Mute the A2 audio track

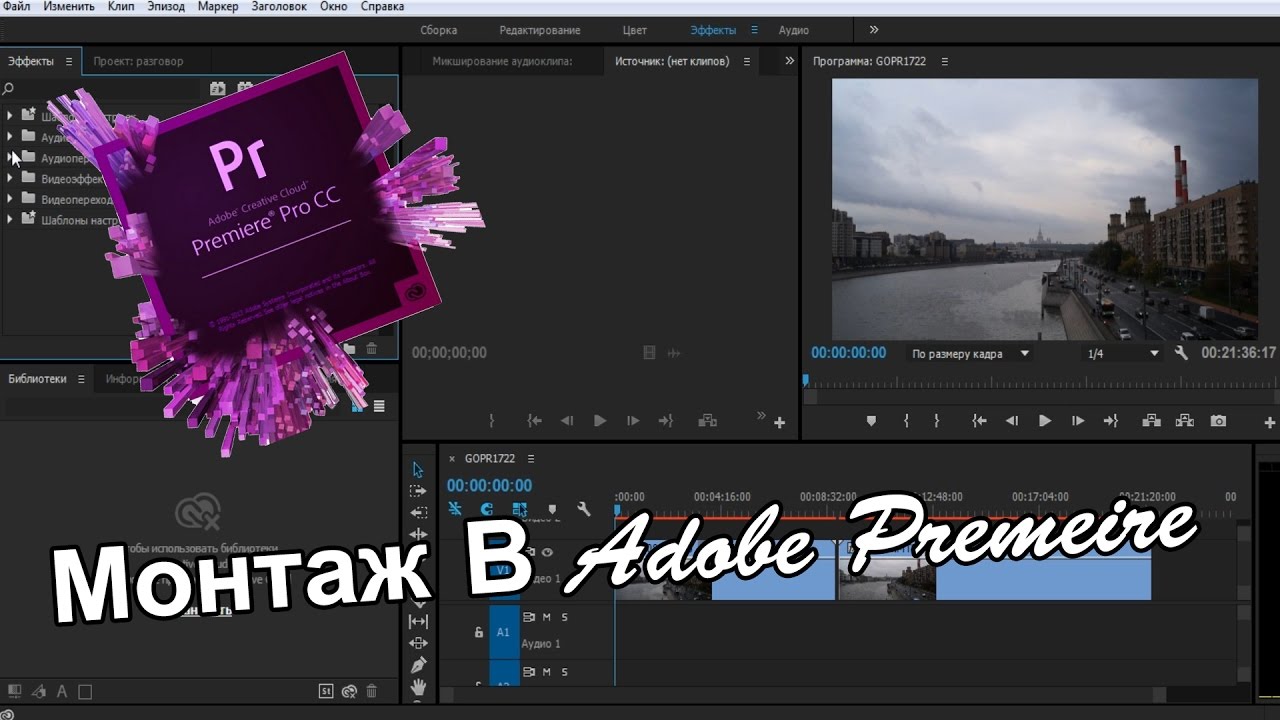pyautogui.click(x=547, y=672)
